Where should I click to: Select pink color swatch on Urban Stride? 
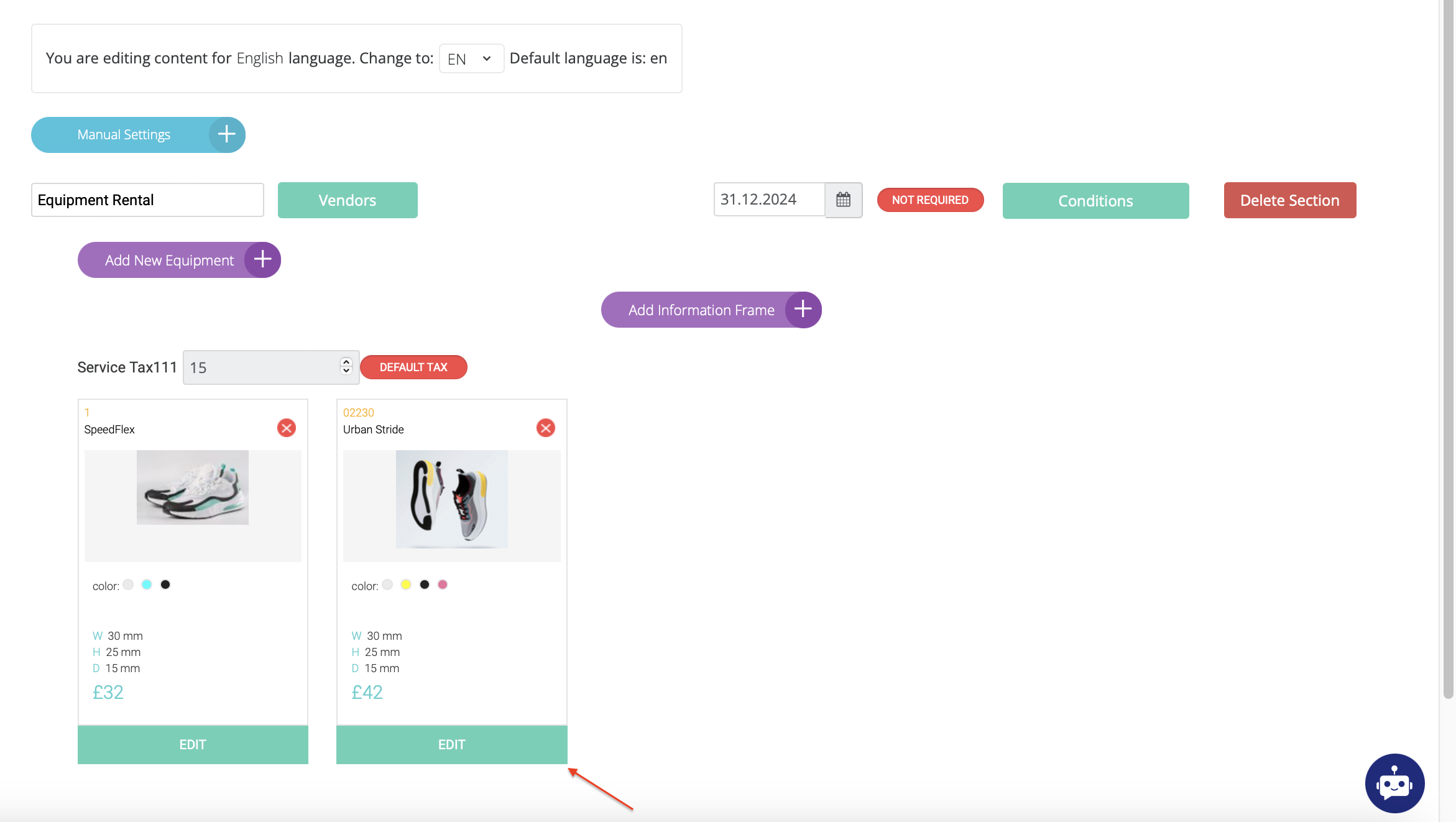click(443, 584)
